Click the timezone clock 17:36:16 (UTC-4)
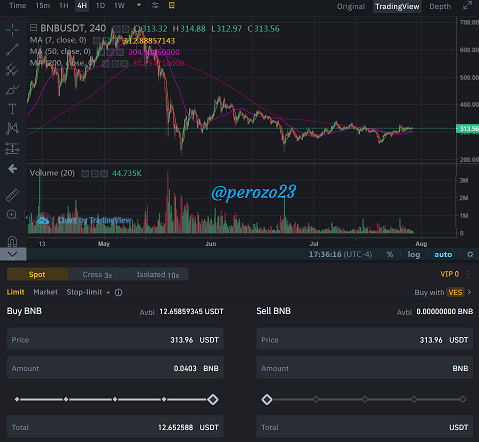 point(340,254)
